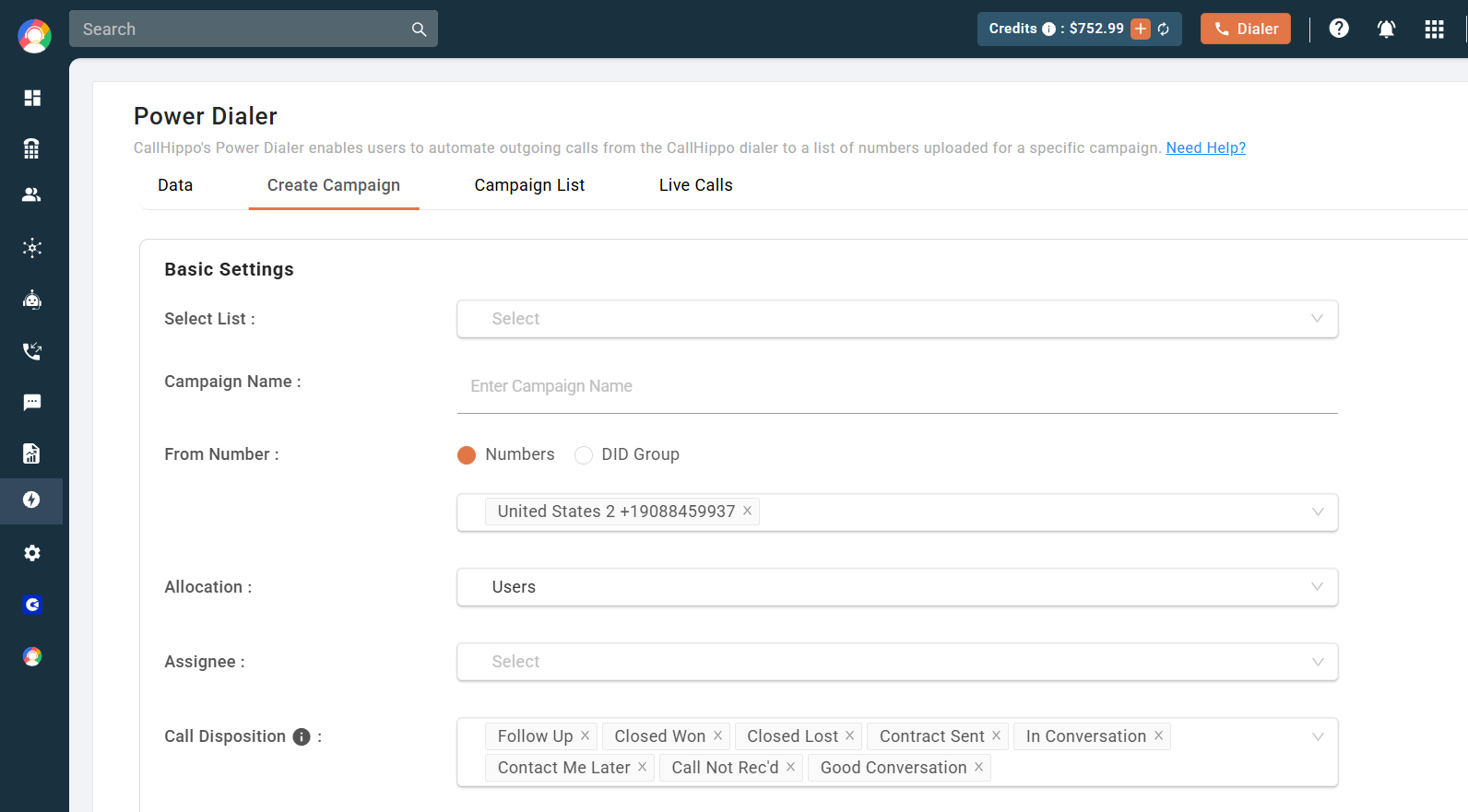Select the DID Group radio option
This screenshot has height=812, width=1468.
coord(584,455)
